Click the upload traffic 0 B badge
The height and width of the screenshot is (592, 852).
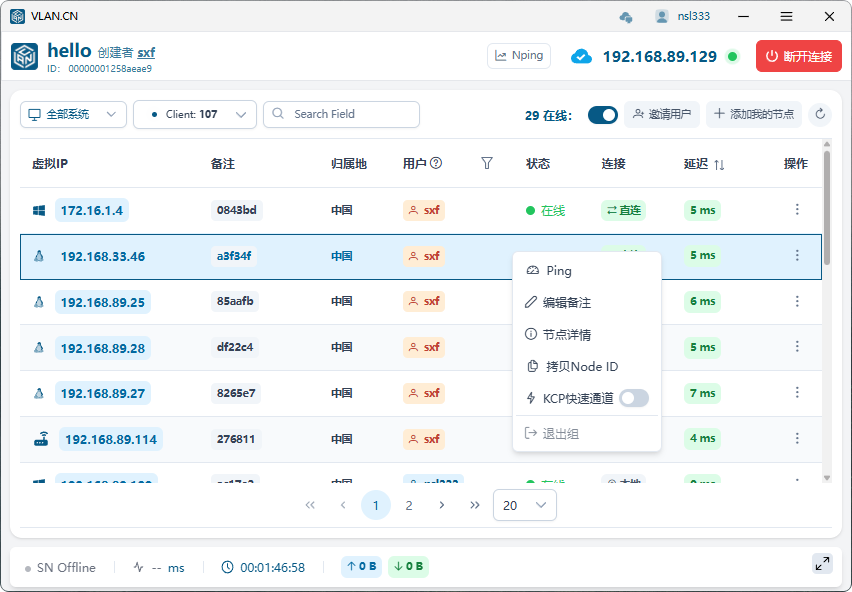click(361, 566)
